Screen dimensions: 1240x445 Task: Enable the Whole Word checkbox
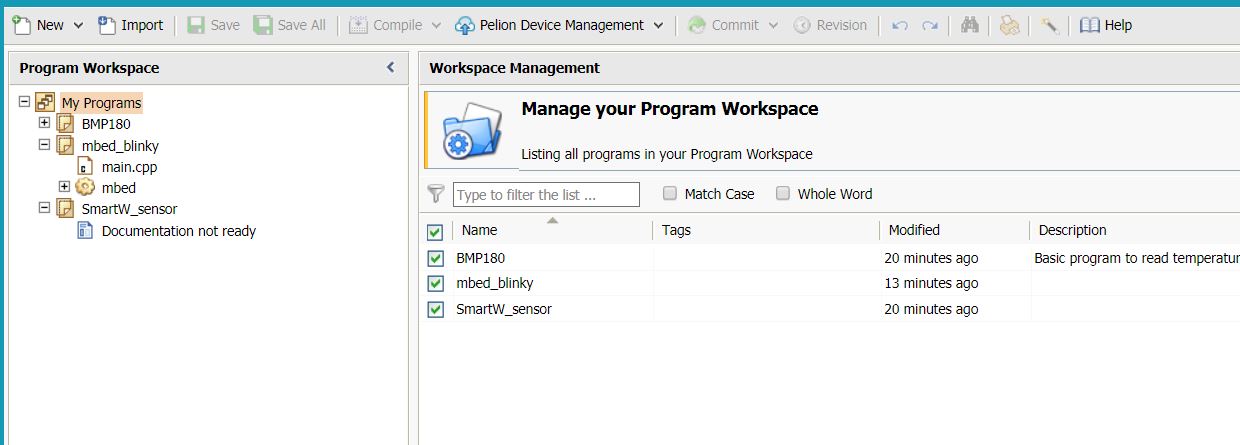[x=783, y=194]
